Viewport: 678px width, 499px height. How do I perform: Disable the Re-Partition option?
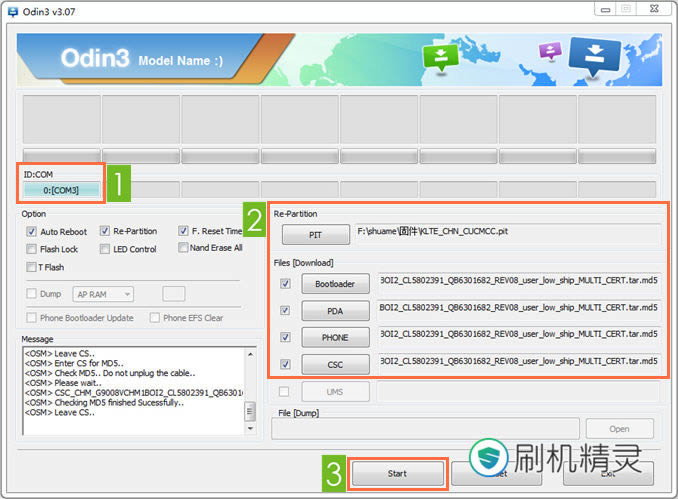pyautogui.click(x=106, y=231)
